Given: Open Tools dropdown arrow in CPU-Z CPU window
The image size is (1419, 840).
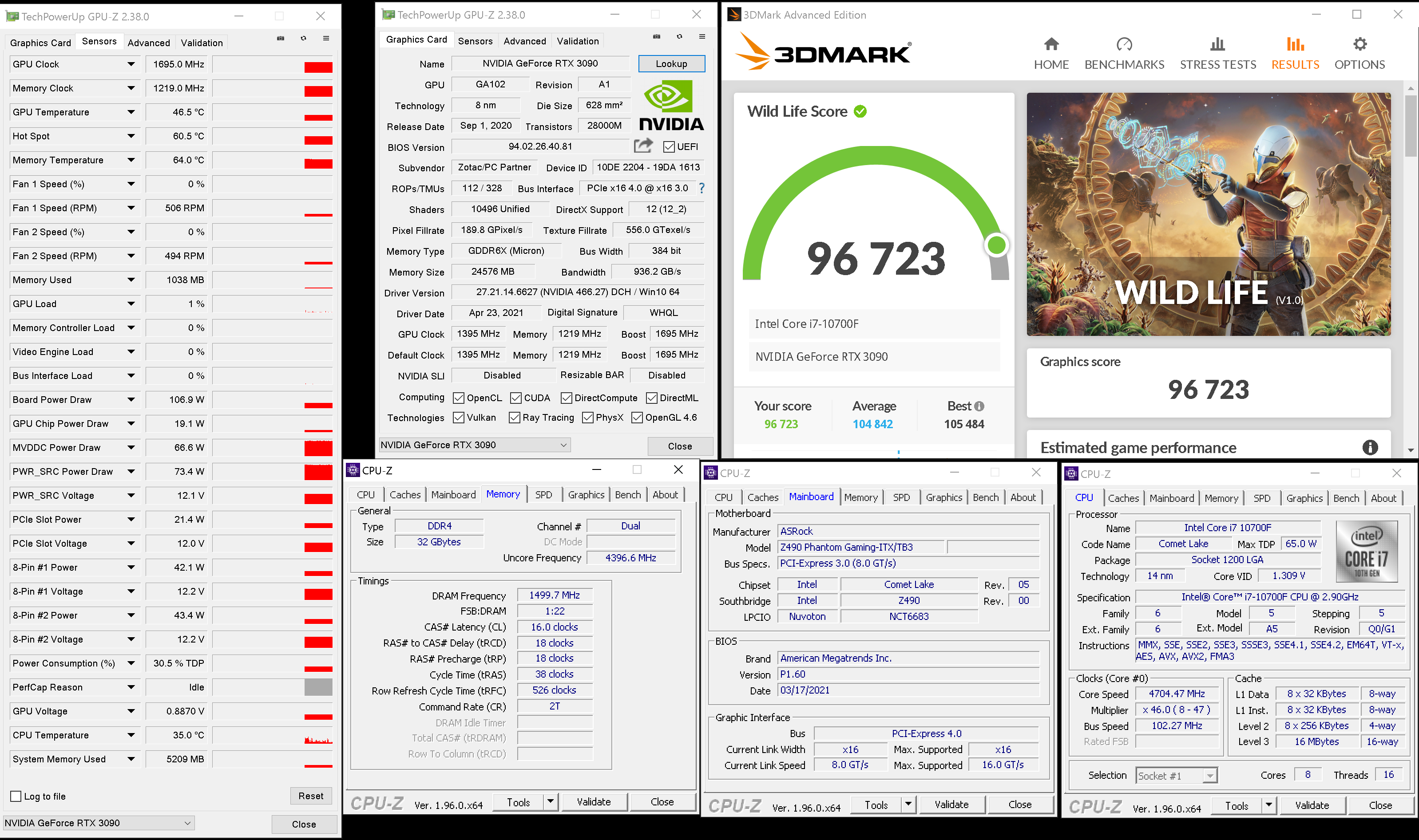Looking at the screenshot, I should (x=1268, y=805).
